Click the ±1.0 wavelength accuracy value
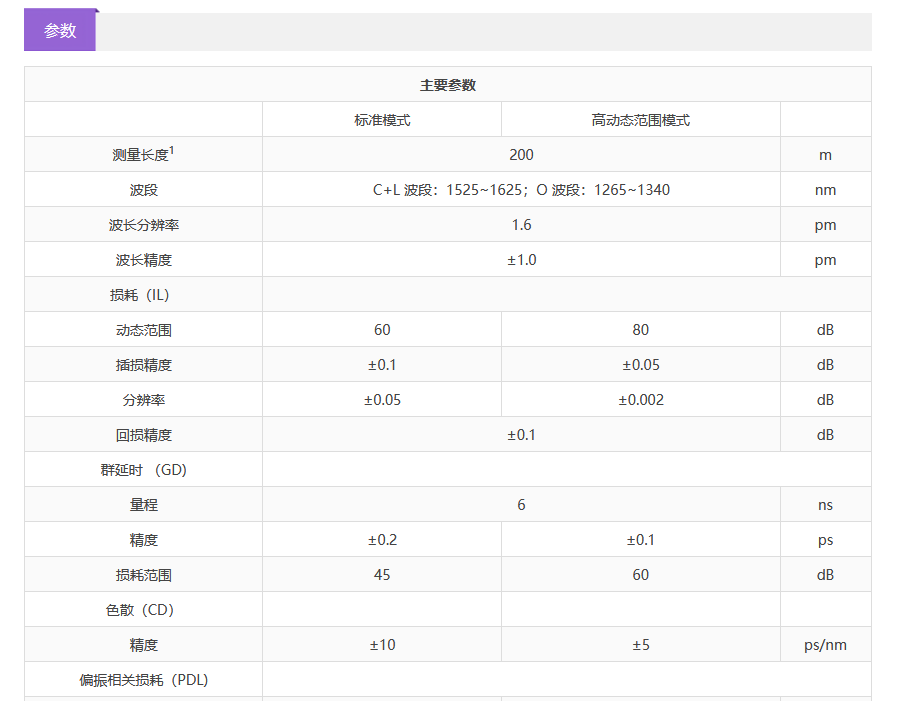Screen dimensions: 919x701 (x=521, y=260)
